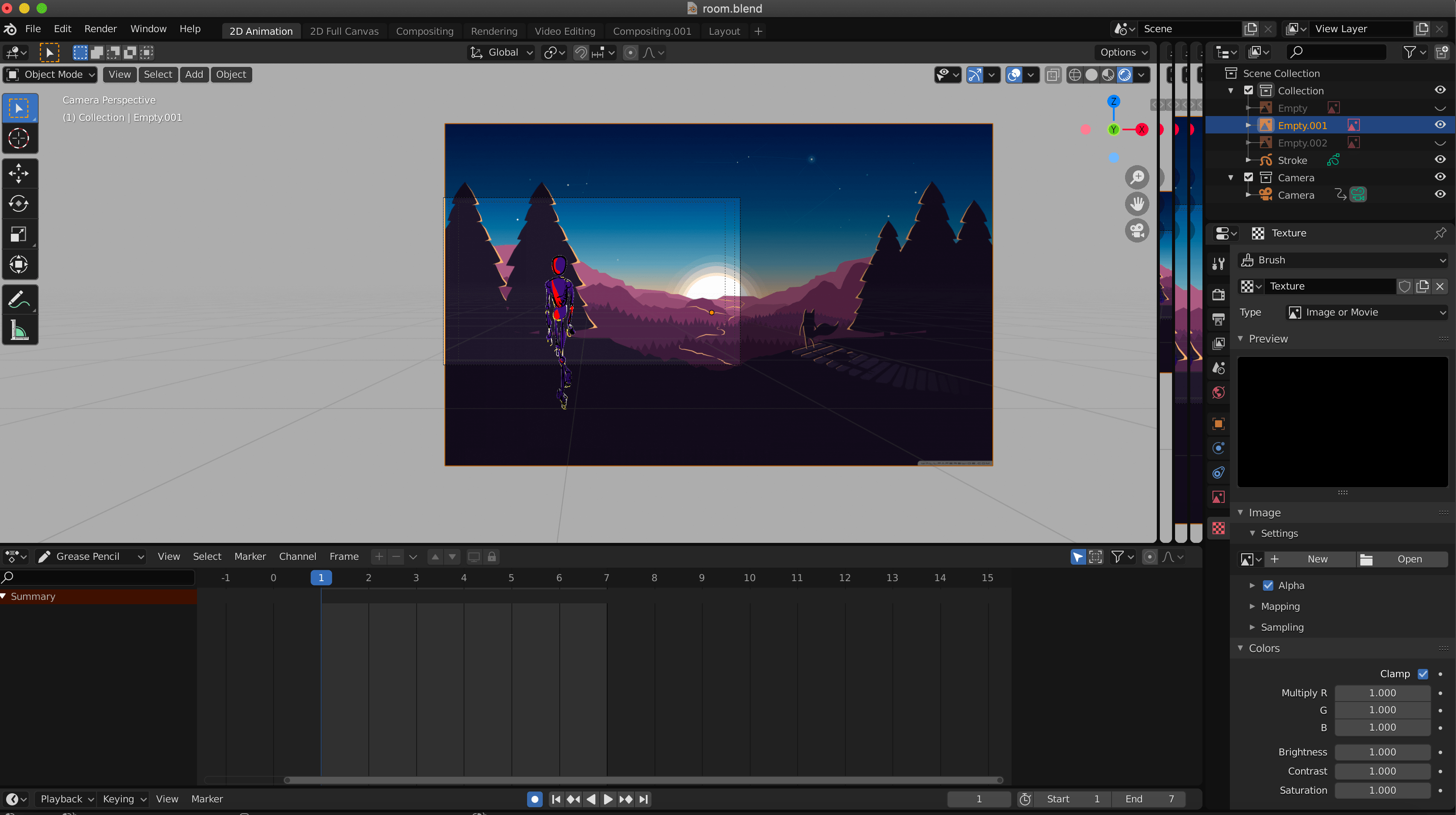Collapse the Camera collection in the outliner
The image size is (1456, 815).
point(1230,177)
